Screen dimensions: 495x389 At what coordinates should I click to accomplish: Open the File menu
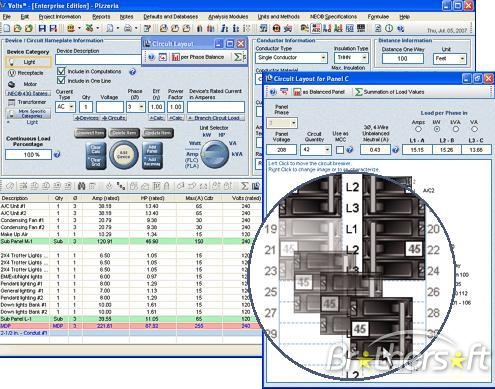coord(7,17)
